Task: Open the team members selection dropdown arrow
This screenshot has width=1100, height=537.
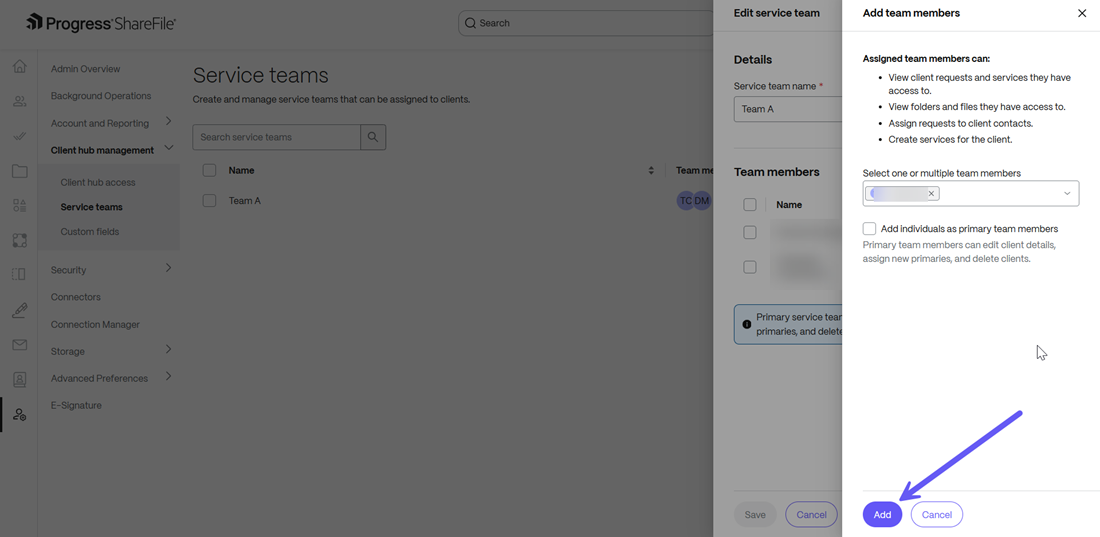Action: pyautogui.click(x=1067, y=194)
